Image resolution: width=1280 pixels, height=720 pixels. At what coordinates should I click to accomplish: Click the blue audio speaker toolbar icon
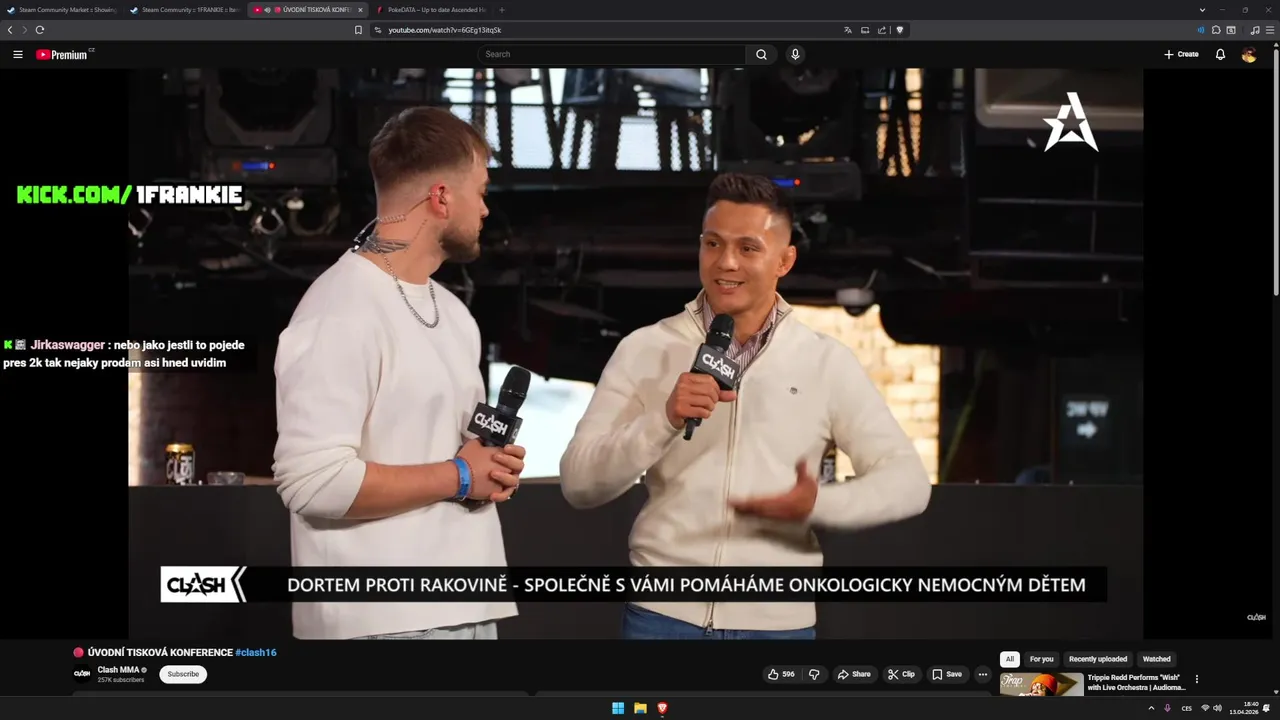1201,30
